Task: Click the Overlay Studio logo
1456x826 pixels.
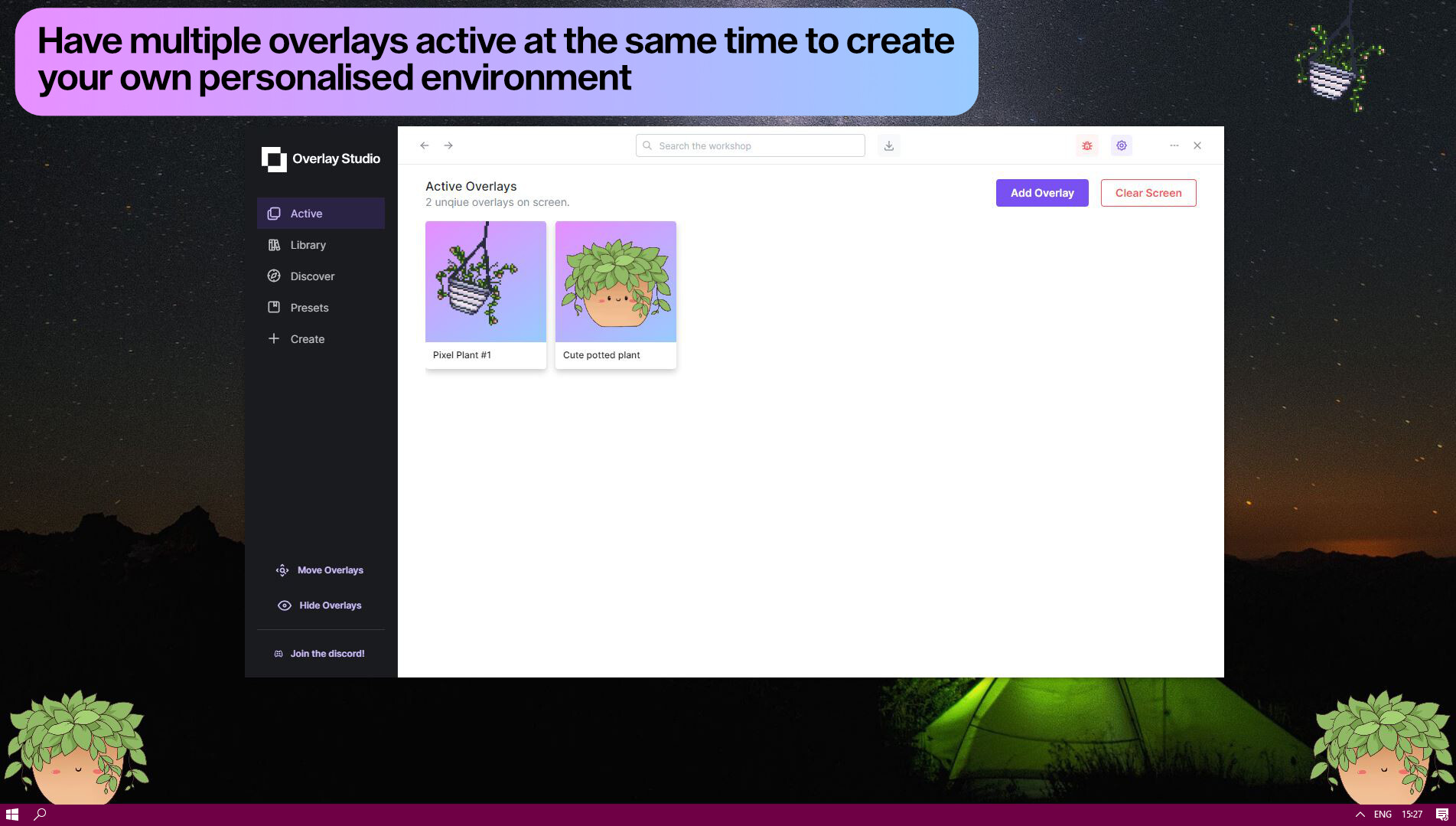Action: coord(320,158)
